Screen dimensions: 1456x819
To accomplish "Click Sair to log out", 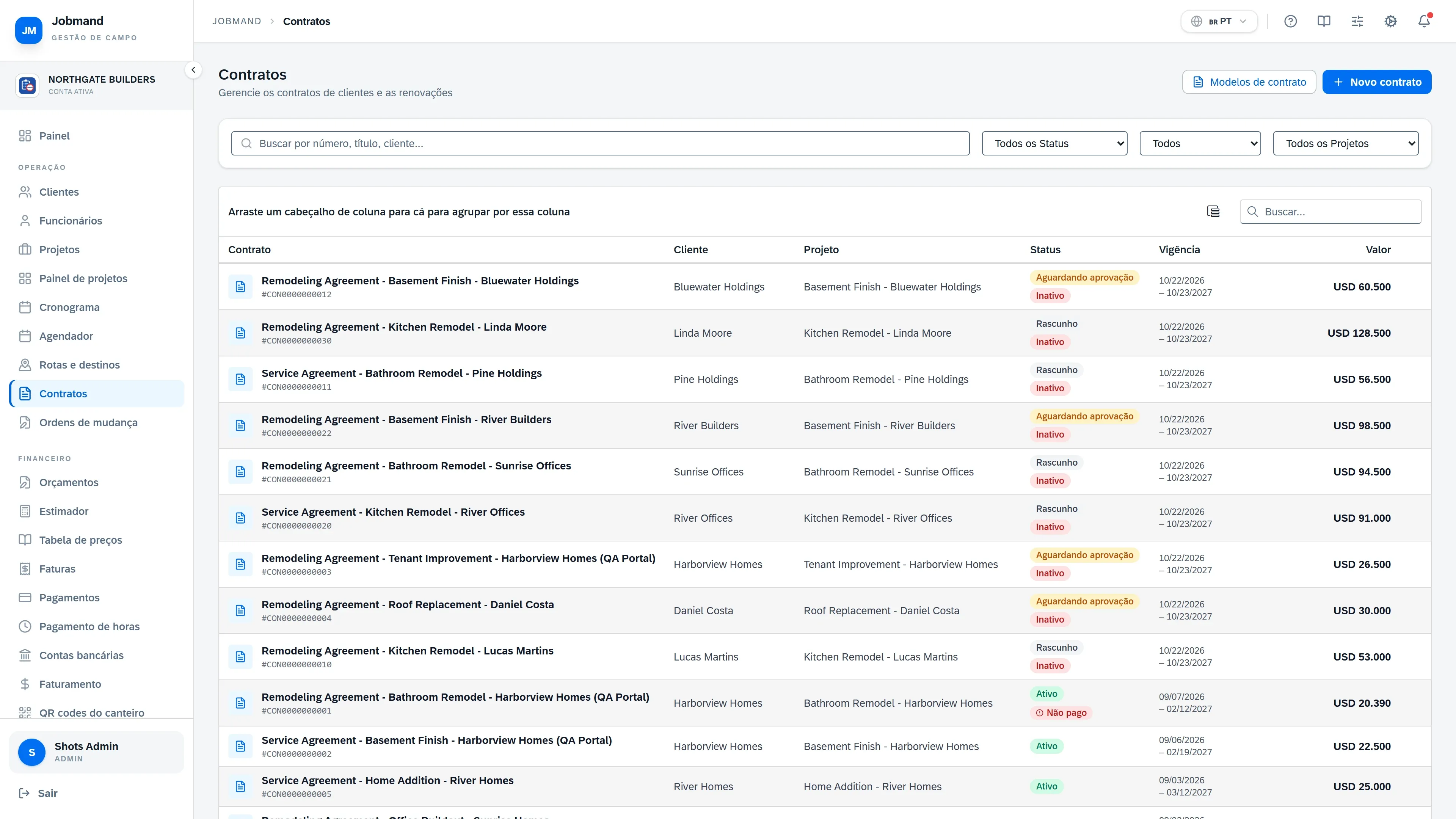I will (38, 793).
